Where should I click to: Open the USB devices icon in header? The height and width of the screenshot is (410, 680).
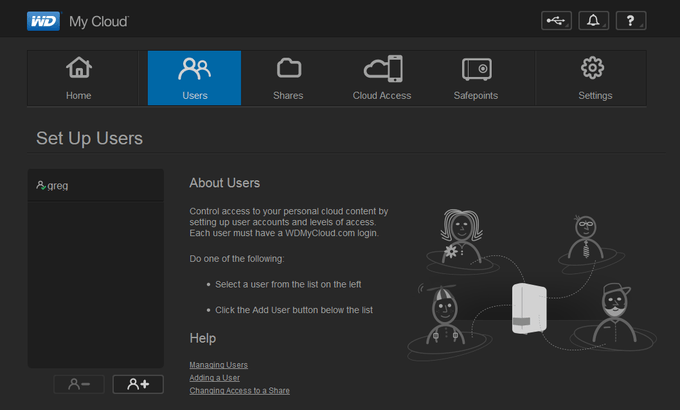[556, 20]
